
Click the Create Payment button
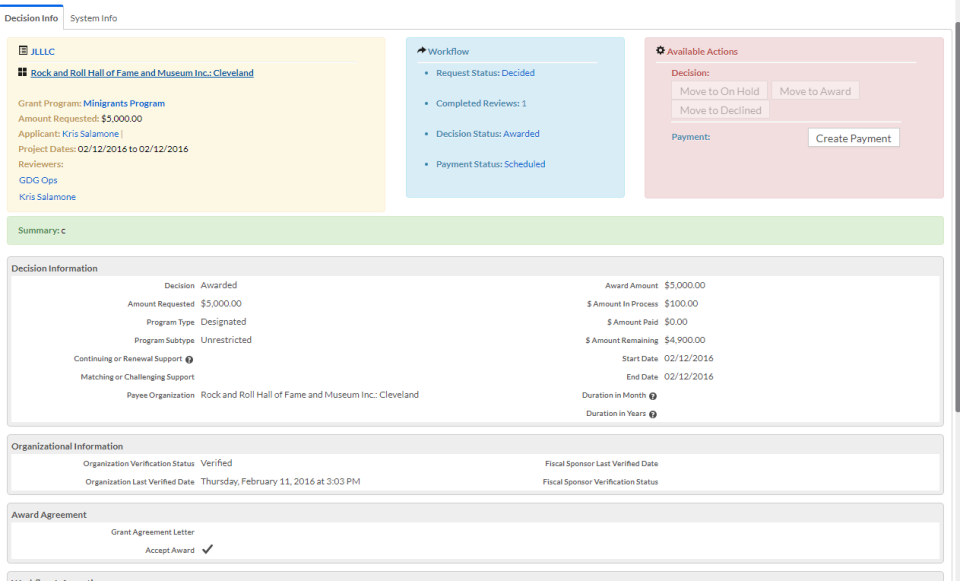(853, 137)
